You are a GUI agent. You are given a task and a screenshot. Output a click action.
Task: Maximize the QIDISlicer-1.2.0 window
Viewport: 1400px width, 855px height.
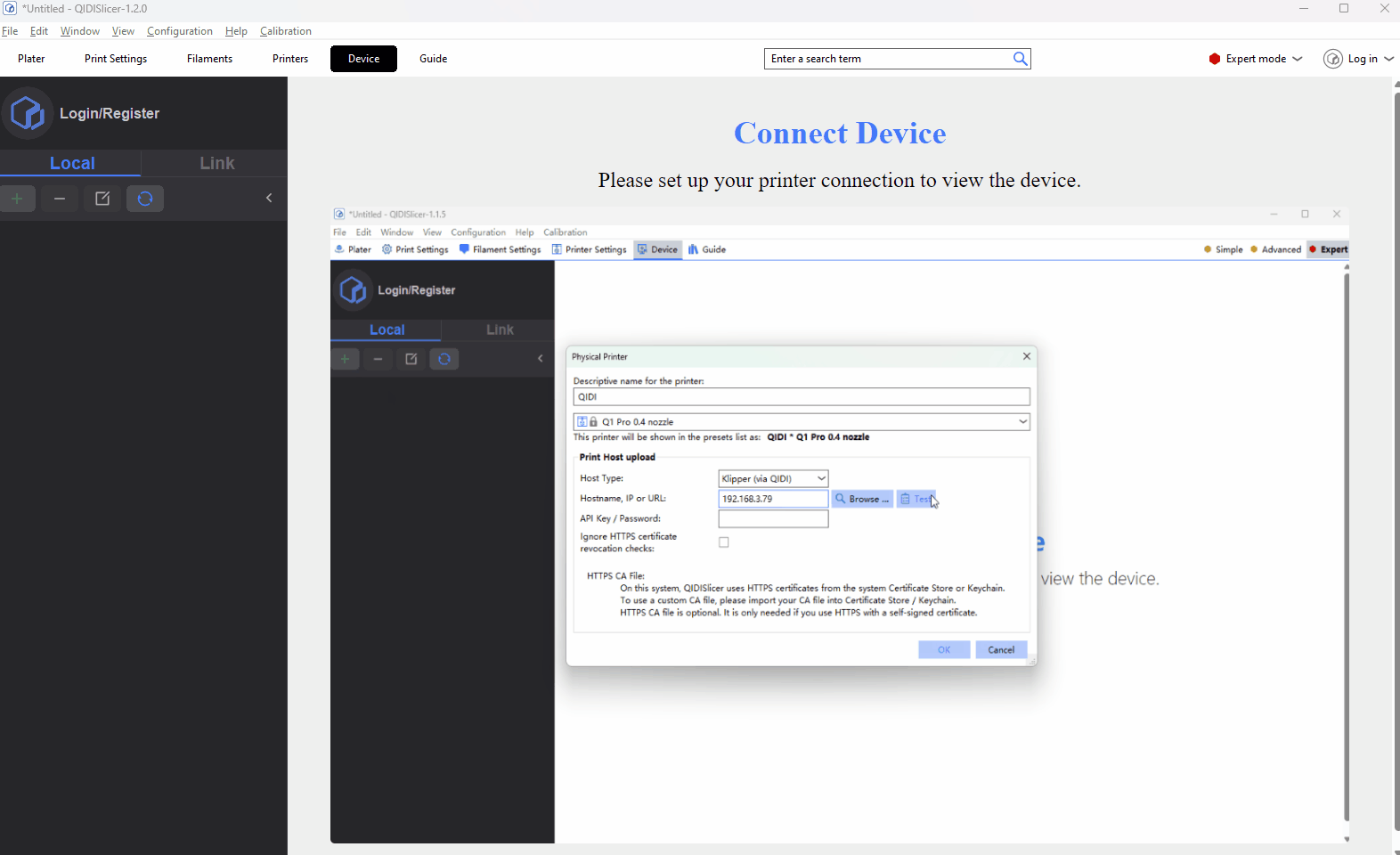[x=1344, y=9]
